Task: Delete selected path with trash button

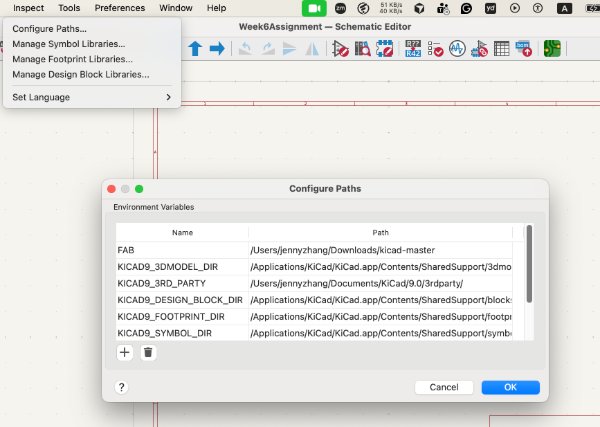Action: [148, 352]
